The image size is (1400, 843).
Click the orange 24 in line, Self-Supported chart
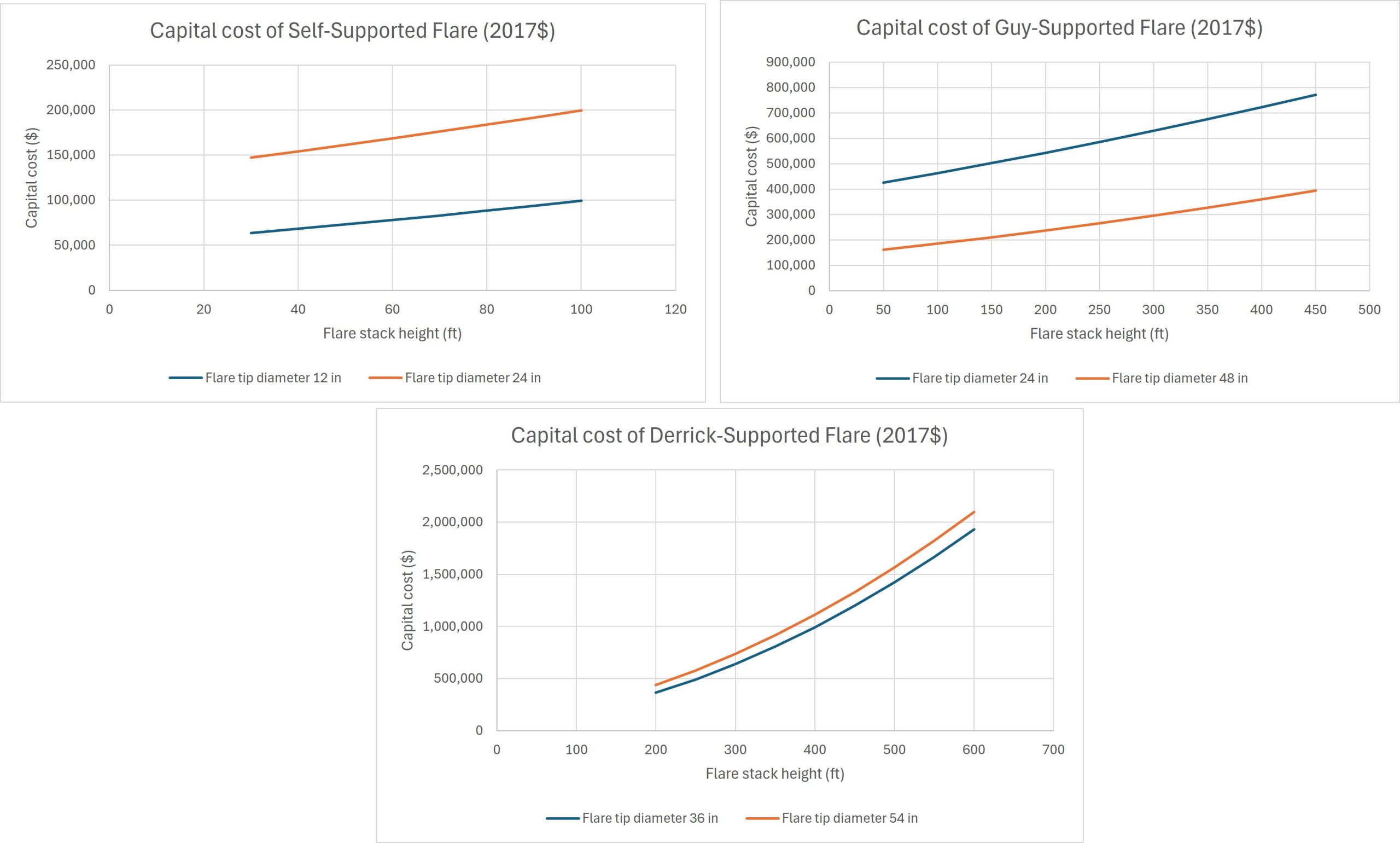[x=416, y=135]
